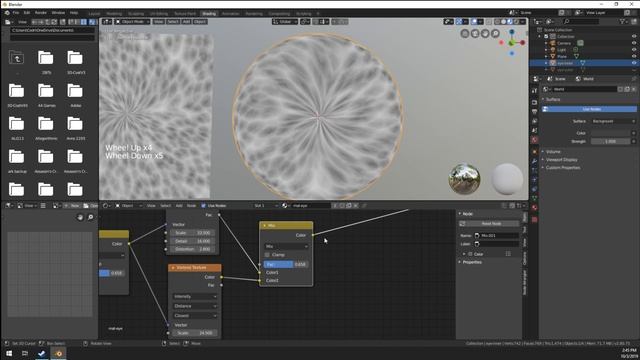Click the Blender logo in the top menu
Viewport: 640px width, 360px height.
(7, 13)
